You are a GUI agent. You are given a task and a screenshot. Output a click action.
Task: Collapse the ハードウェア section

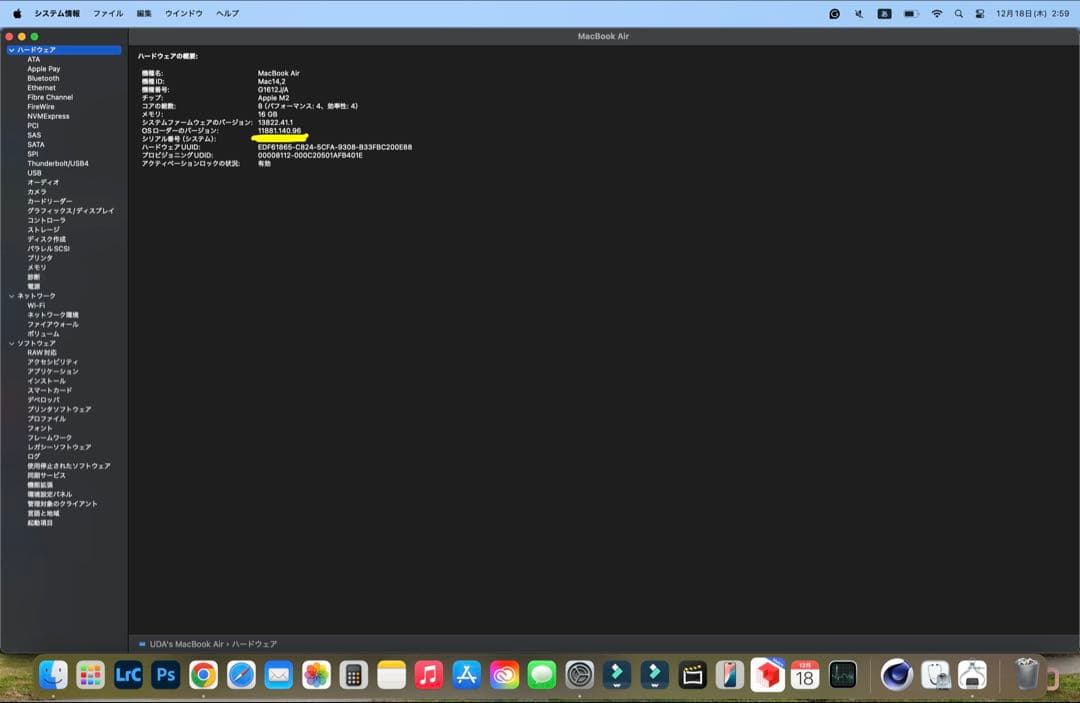[11, 50]
